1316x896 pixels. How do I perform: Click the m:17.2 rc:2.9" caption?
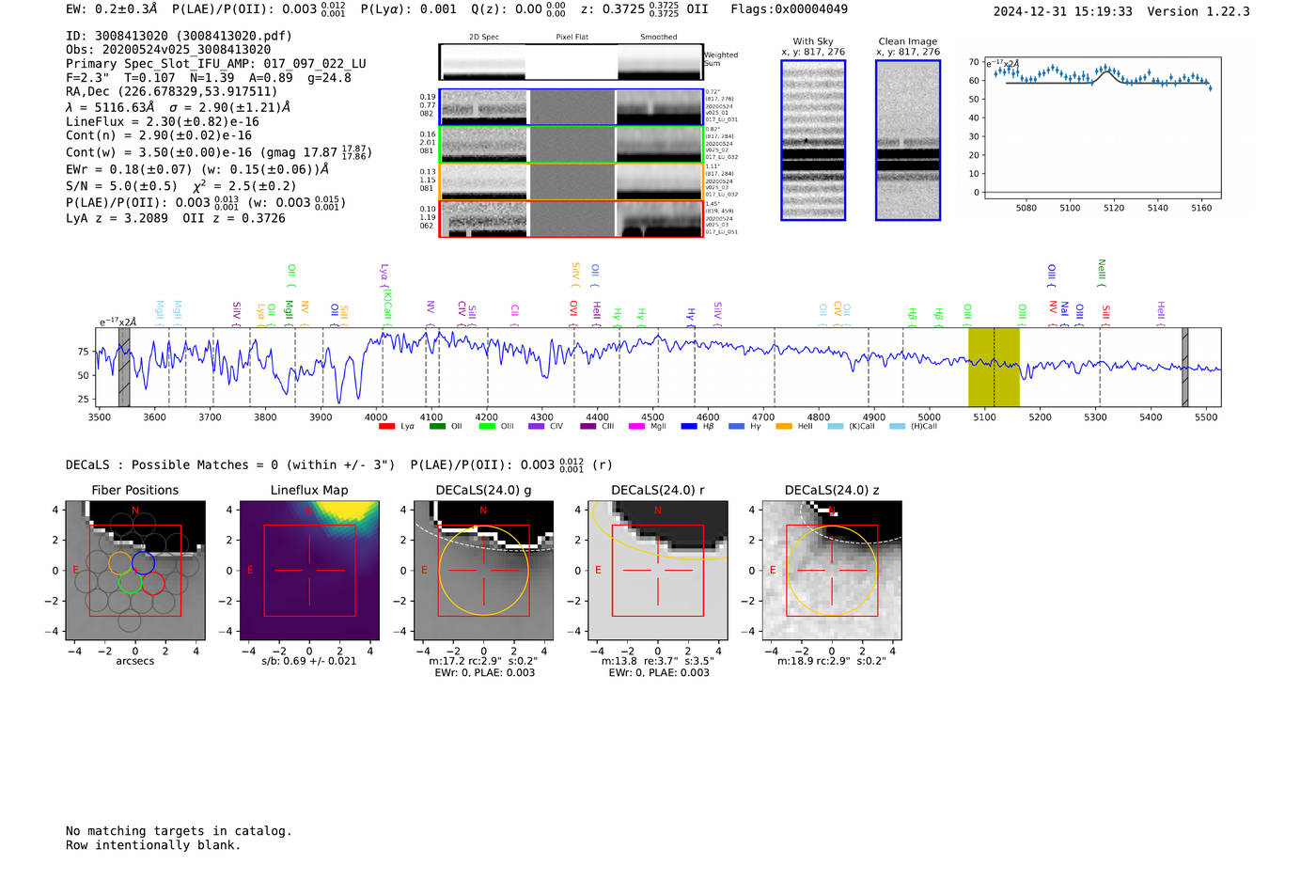[483, 661]
